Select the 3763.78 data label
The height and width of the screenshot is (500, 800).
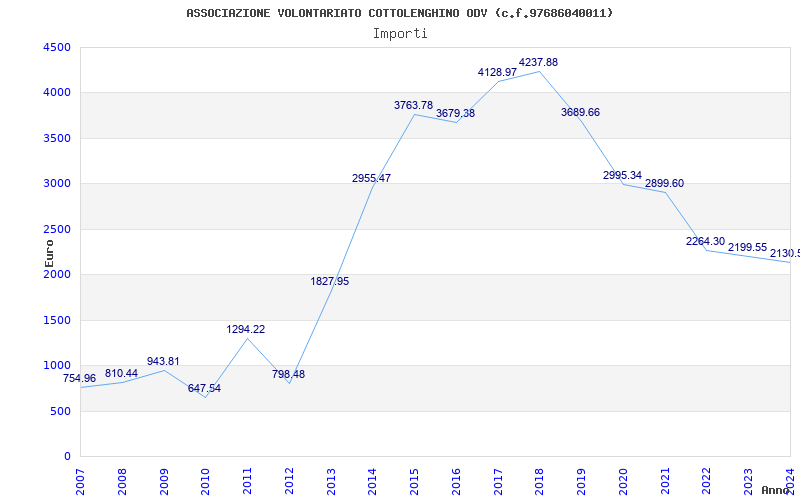click(413, 105)
